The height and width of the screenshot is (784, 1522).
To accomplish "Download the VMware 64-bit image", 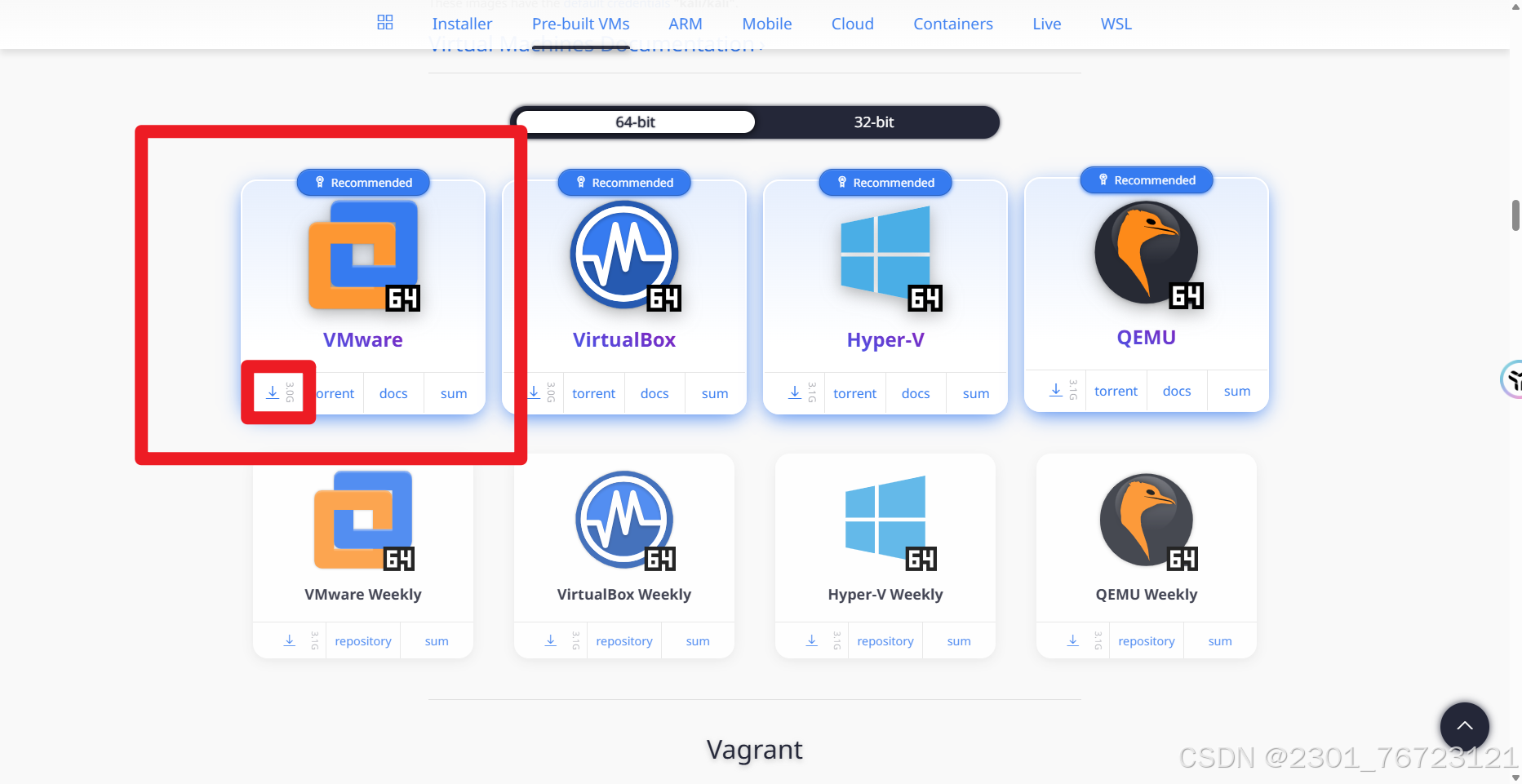I will [273, 392].
